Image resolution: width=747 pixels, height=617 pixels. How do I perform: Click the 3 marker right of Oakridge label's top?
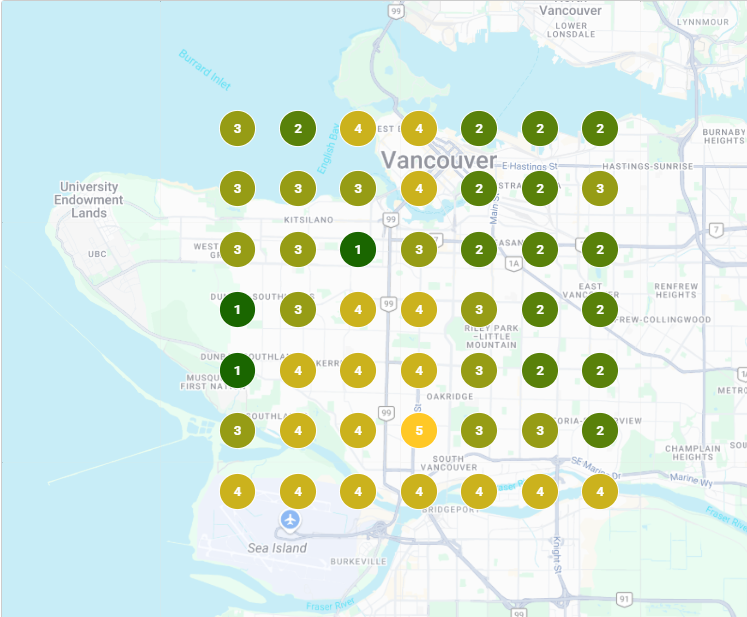[x=479, y=370]
